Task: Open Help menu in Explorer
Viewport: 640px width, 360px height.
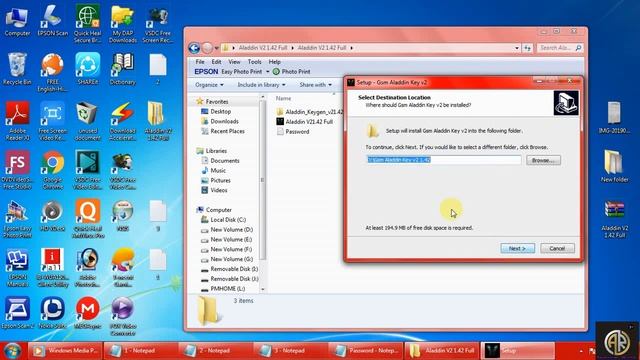Action: click(x=274, y=62)
